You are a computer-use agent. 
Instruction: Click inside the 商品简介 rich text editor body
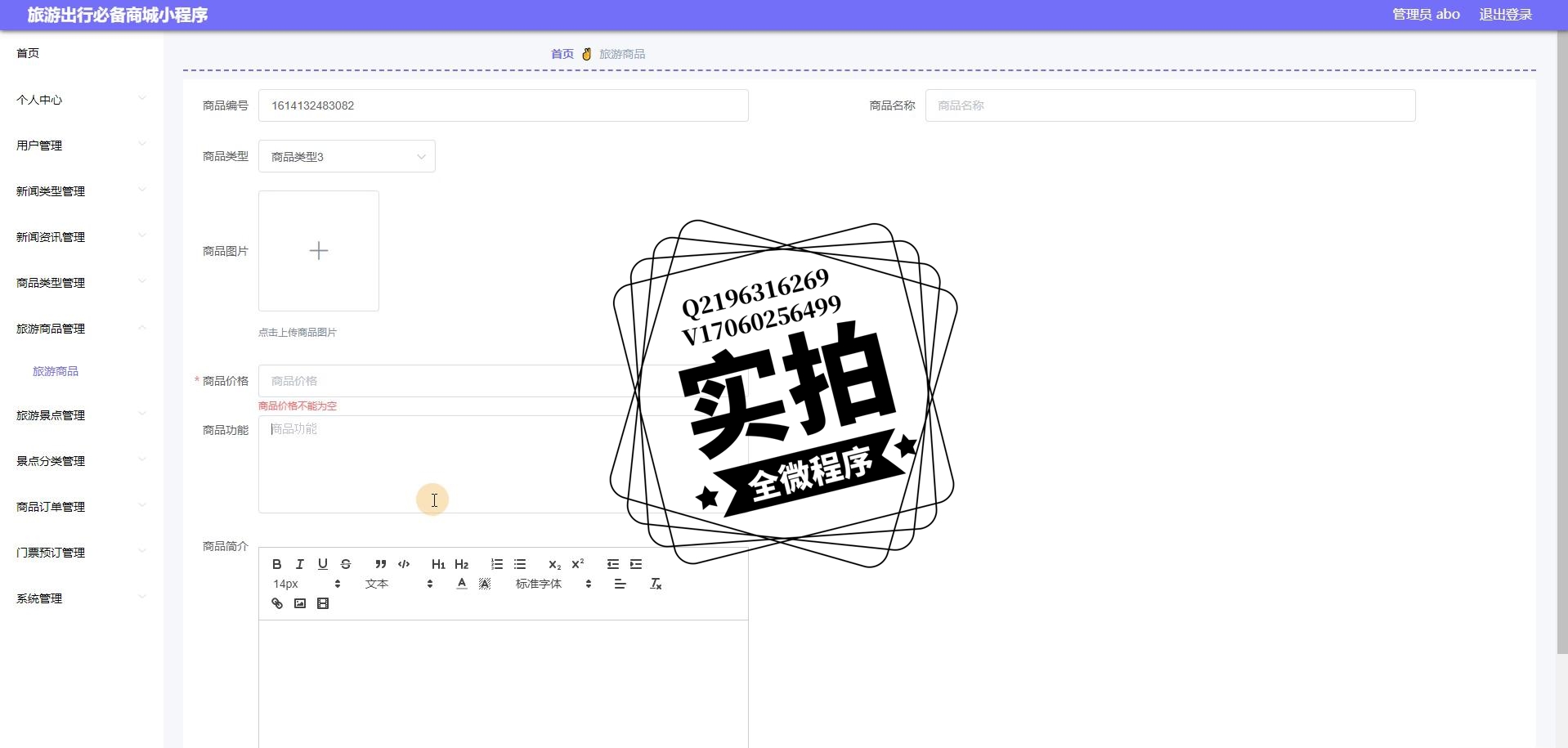click(x=504, y=683)
